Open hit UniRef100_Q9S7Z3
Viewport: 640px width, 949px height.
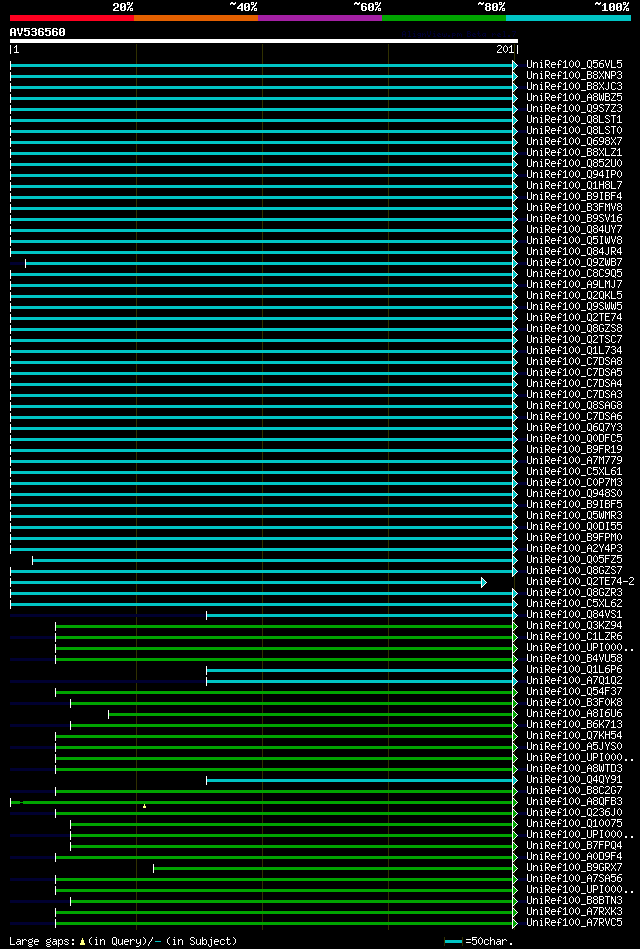tap(575, 108)
